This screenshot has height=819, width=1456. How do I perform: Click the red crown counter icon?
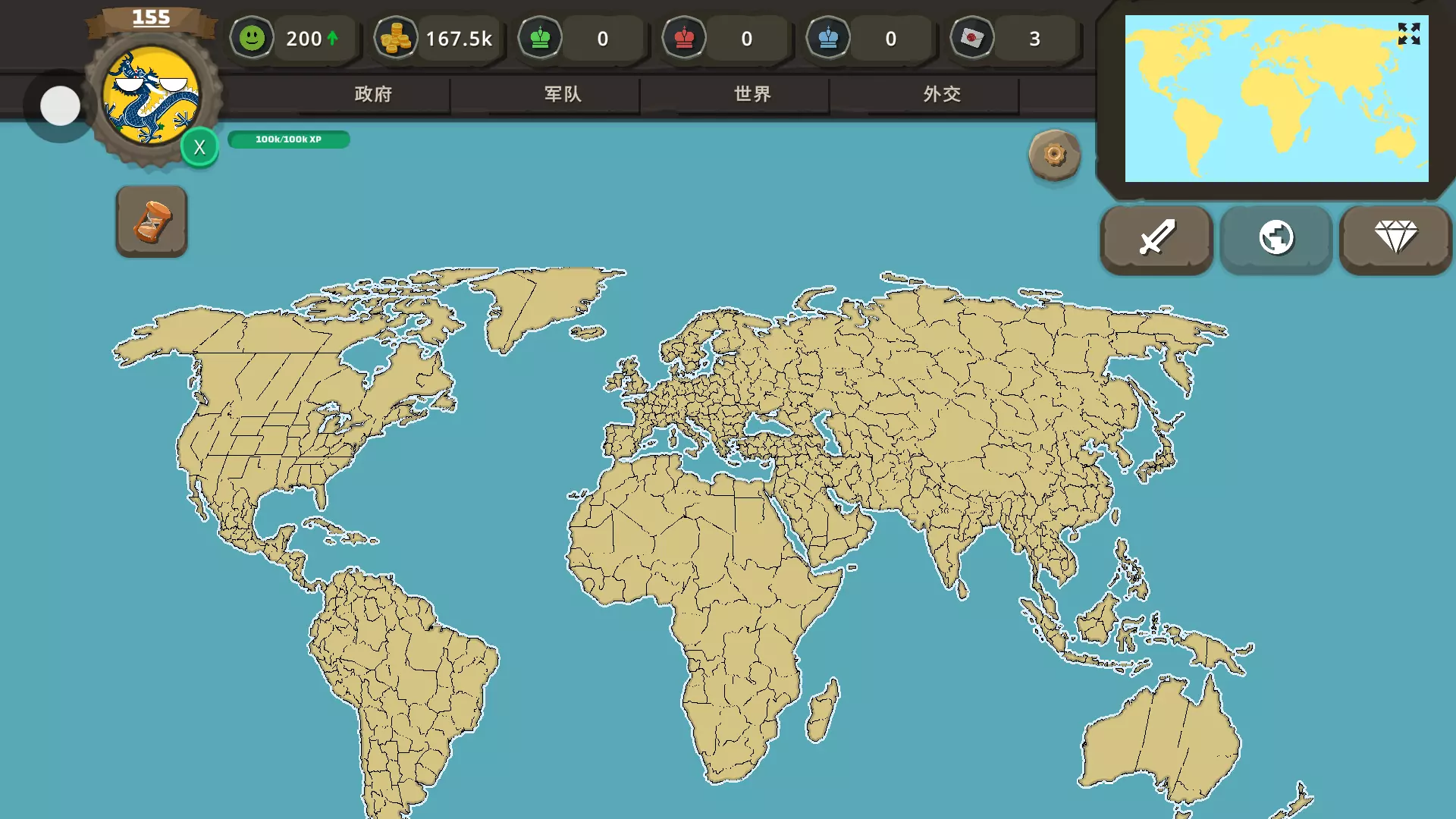[684, 38]
